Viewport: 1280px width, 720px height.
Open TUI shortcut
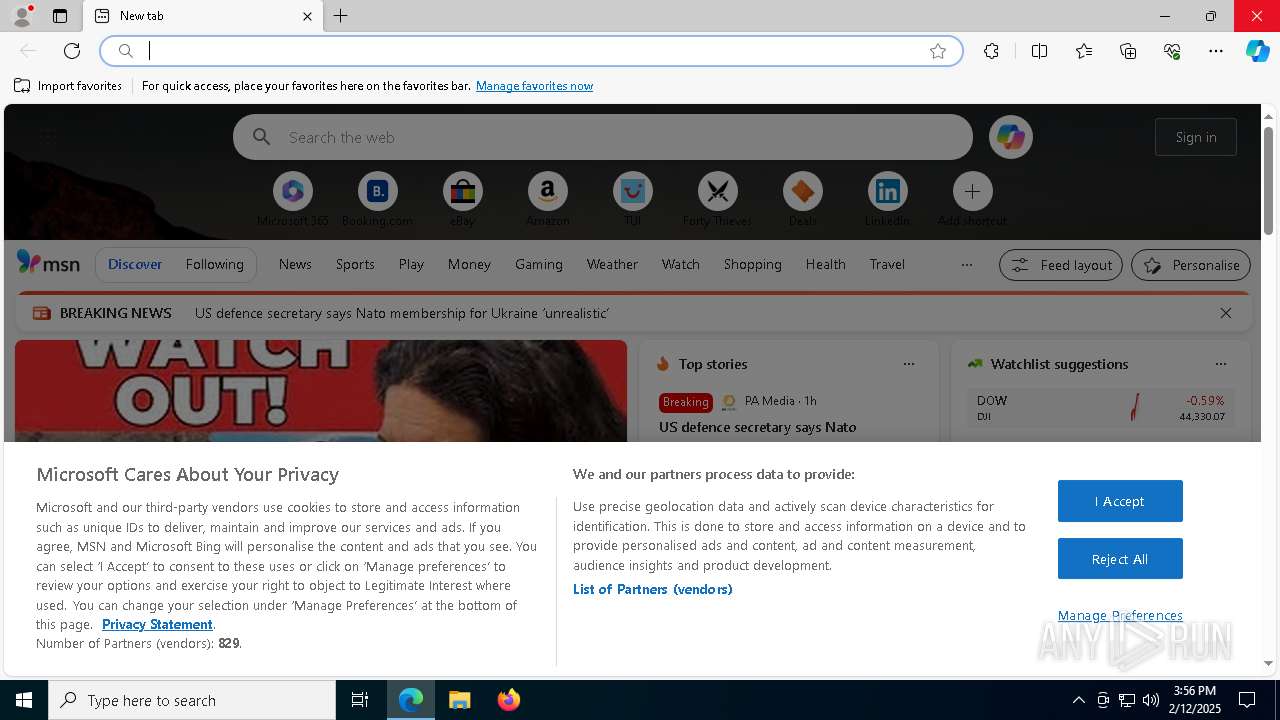coord(632,199)
